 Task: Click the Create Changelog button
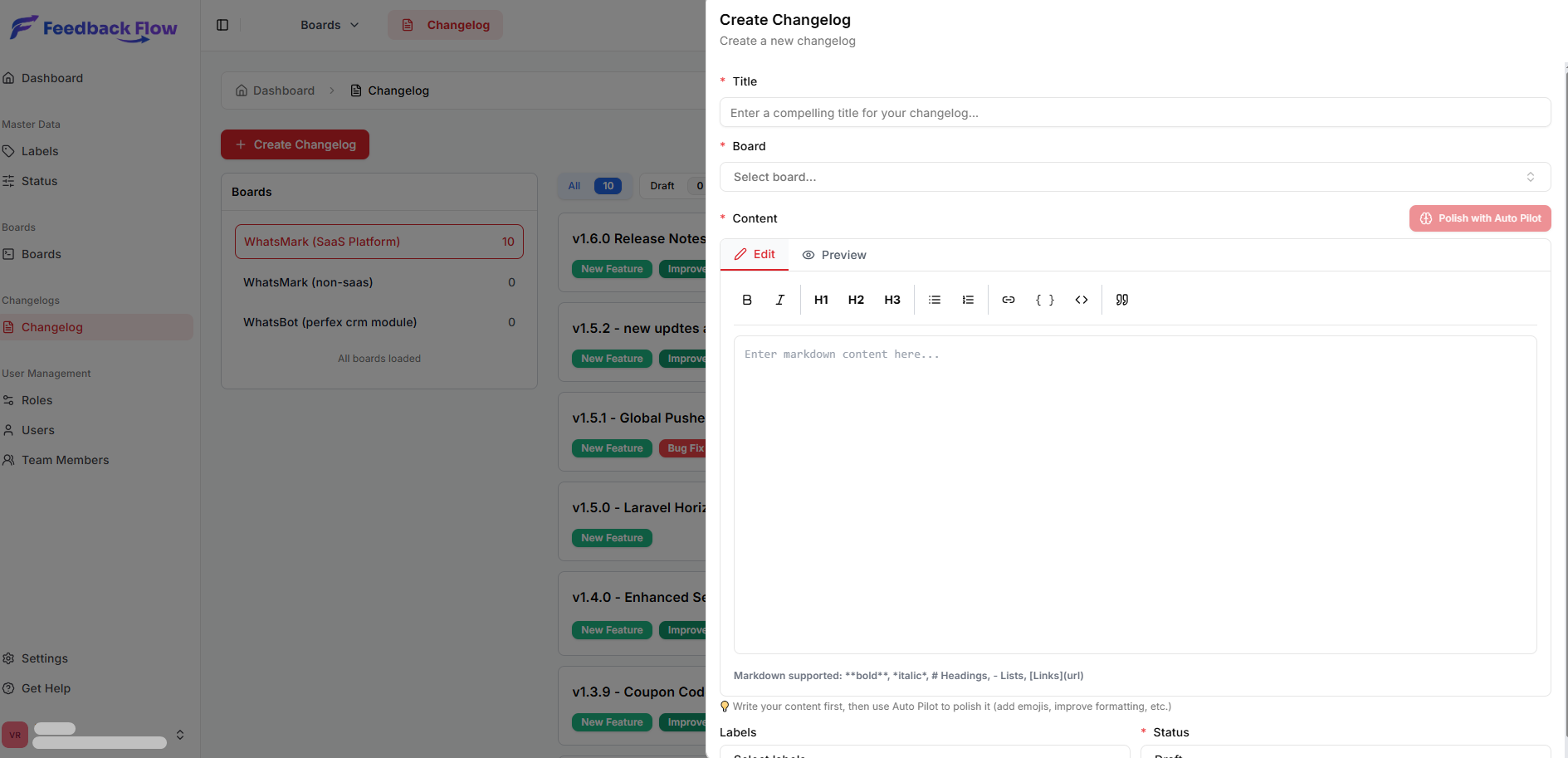[295, 144]
